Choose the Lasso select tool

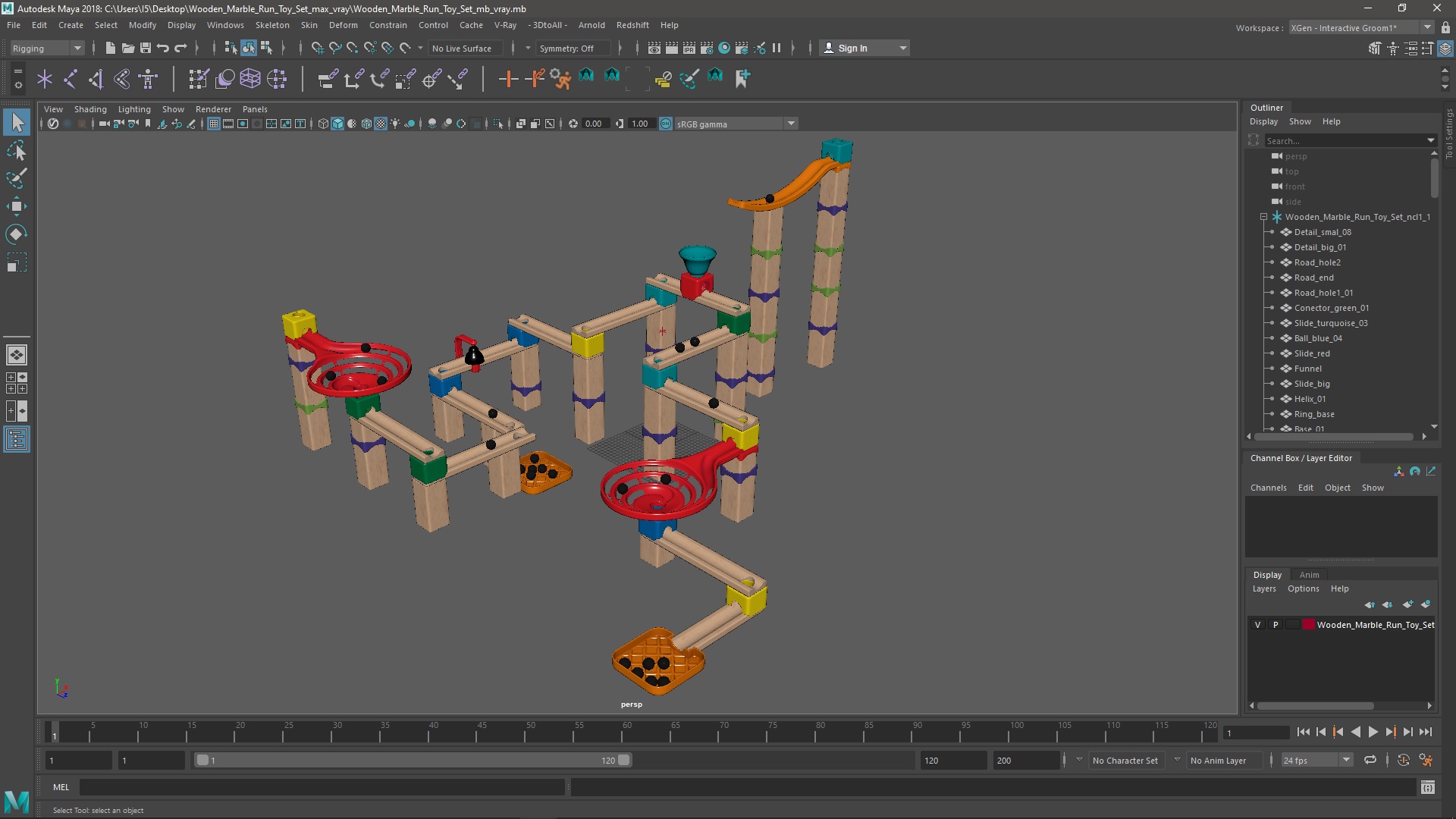point(17,150)
